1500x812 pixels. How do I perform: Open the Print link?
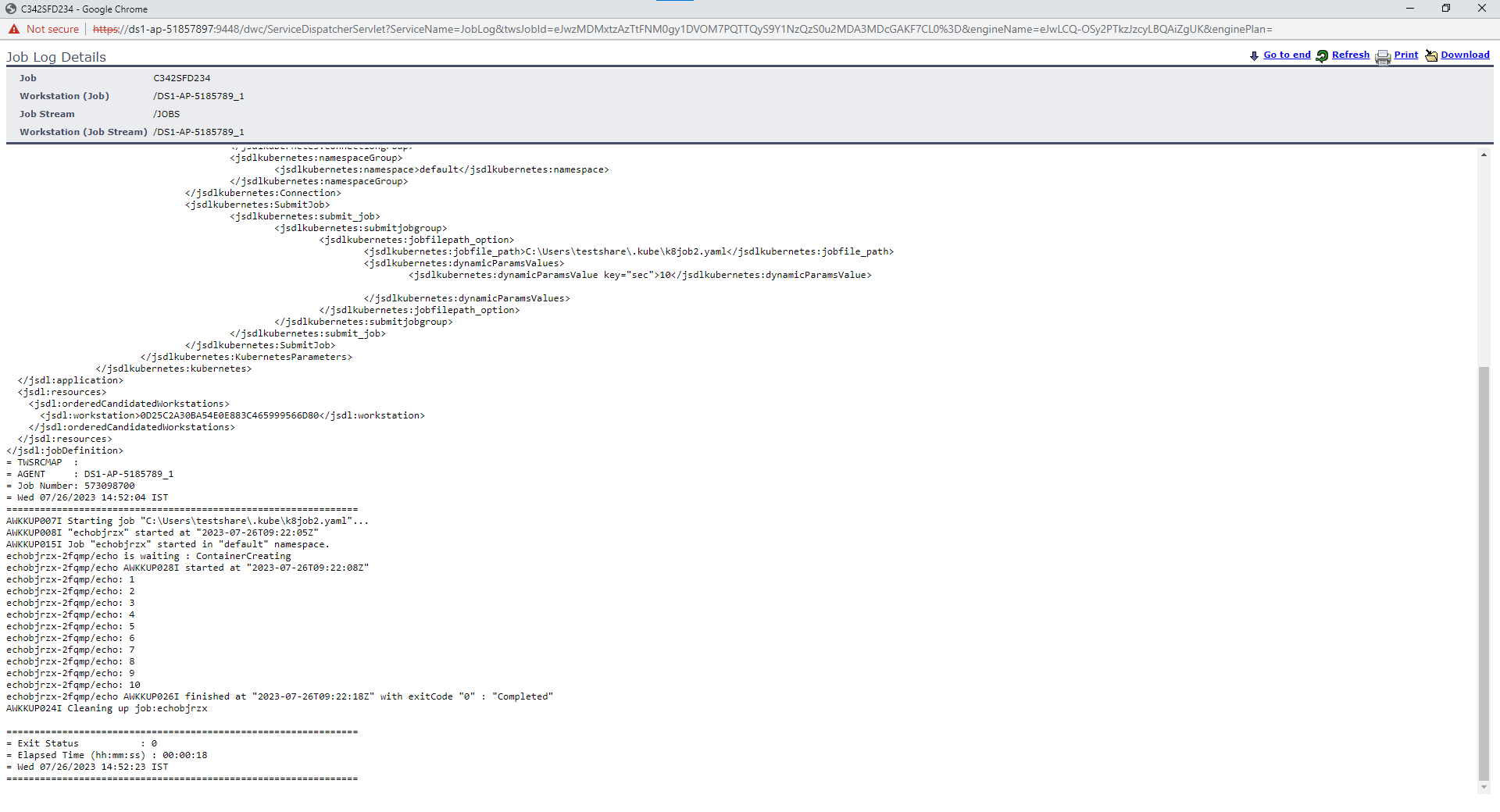point(1405,55)
